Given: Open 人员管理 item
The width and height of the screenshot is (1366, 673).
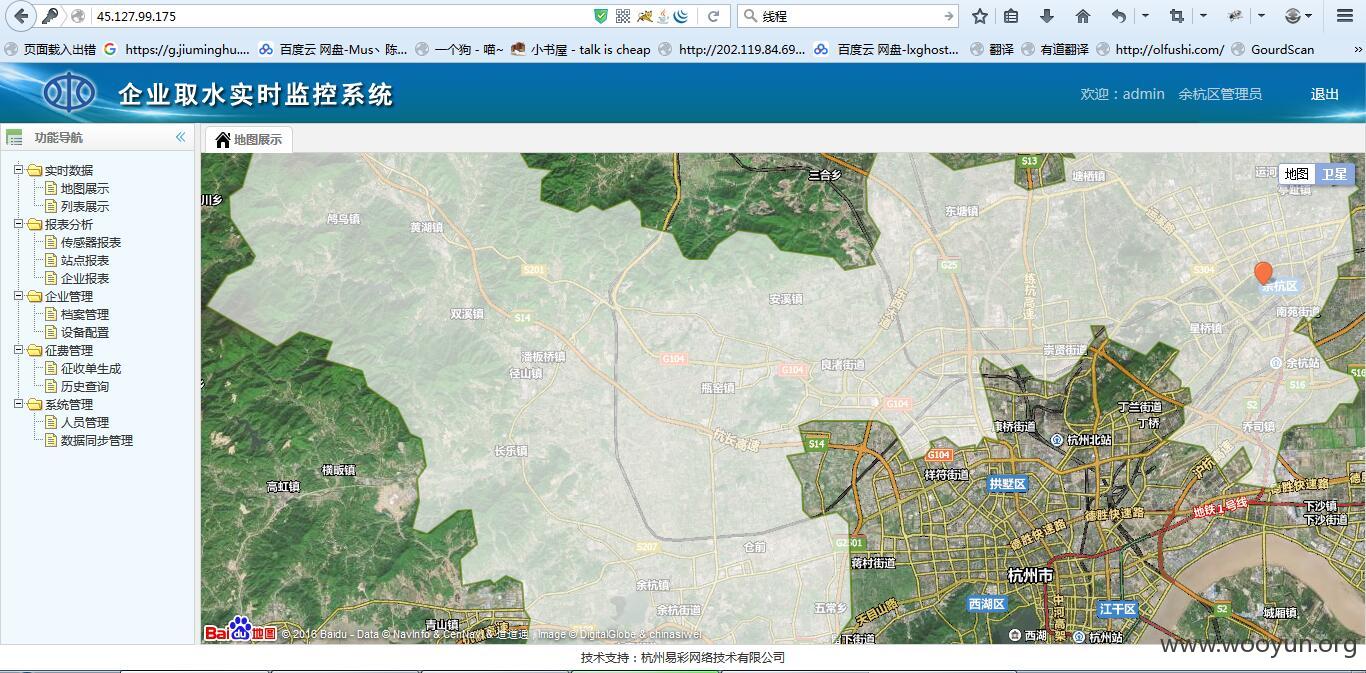Looking at the screenshot, I should pyautogui.click(x=85, y=422).
